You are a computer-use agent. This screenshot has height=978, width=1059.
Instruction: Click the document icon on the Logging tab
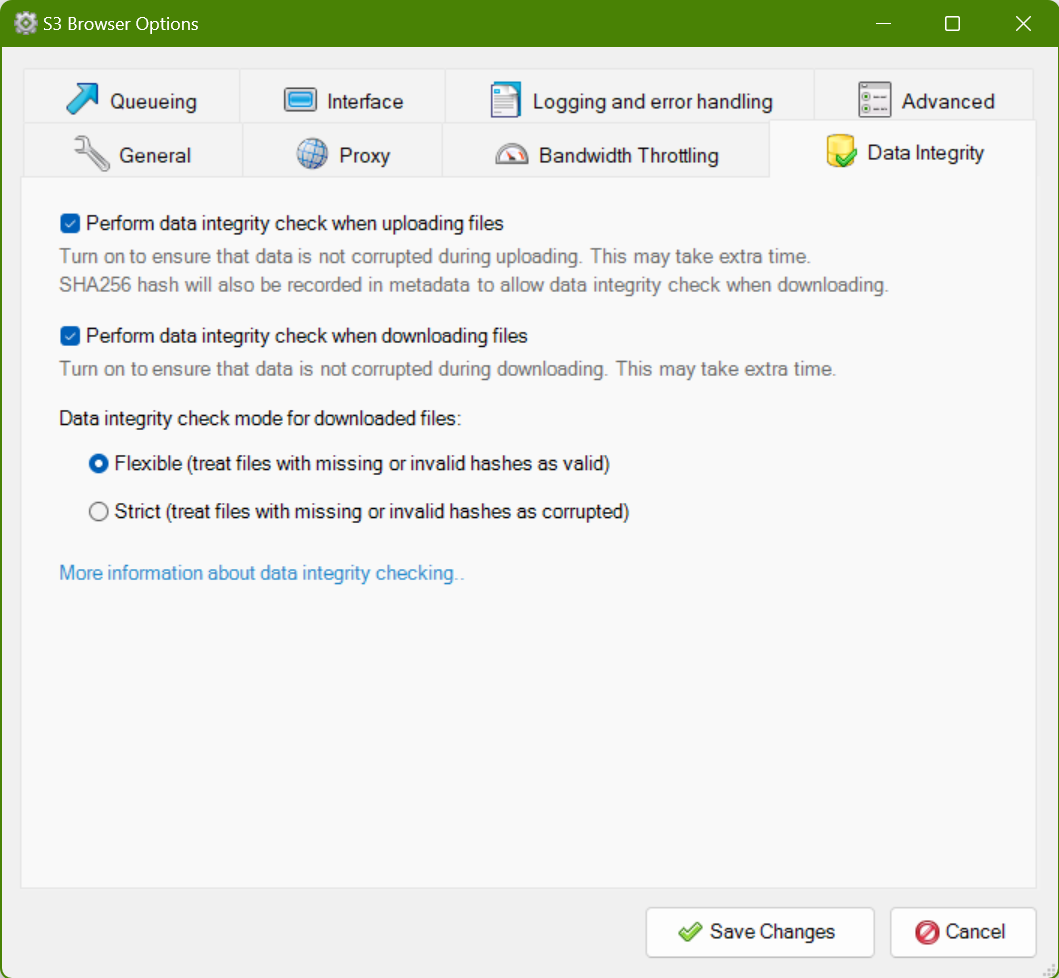click(505, 99)
